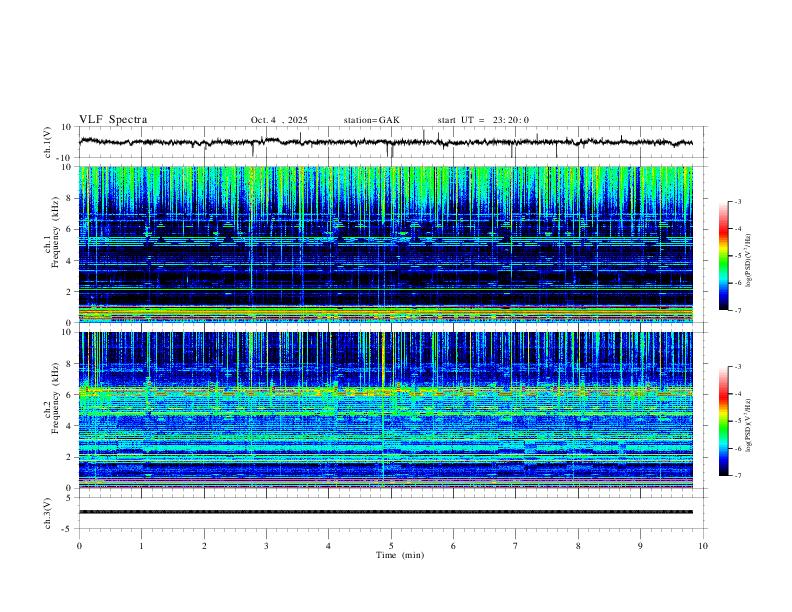Click the ch.2 spectrogram colorbar
Viewport: 792px width, 612px height.
724,421
